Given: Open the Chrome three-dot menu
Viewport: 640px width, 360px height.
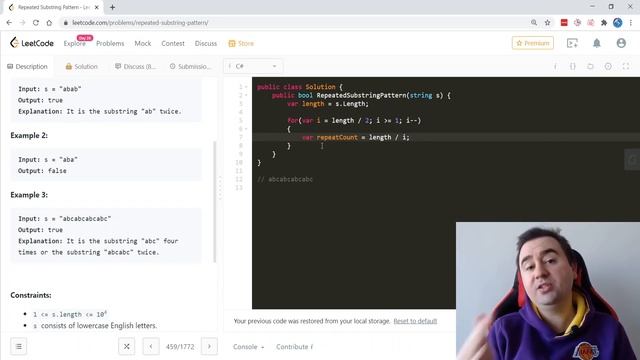Looking at the screenshot, I should pyautogui.click(x=631, y=23).
